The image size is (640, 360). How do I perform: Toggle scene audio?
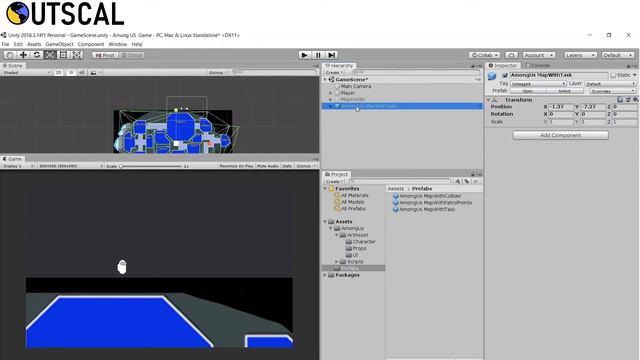coord(82,72)
